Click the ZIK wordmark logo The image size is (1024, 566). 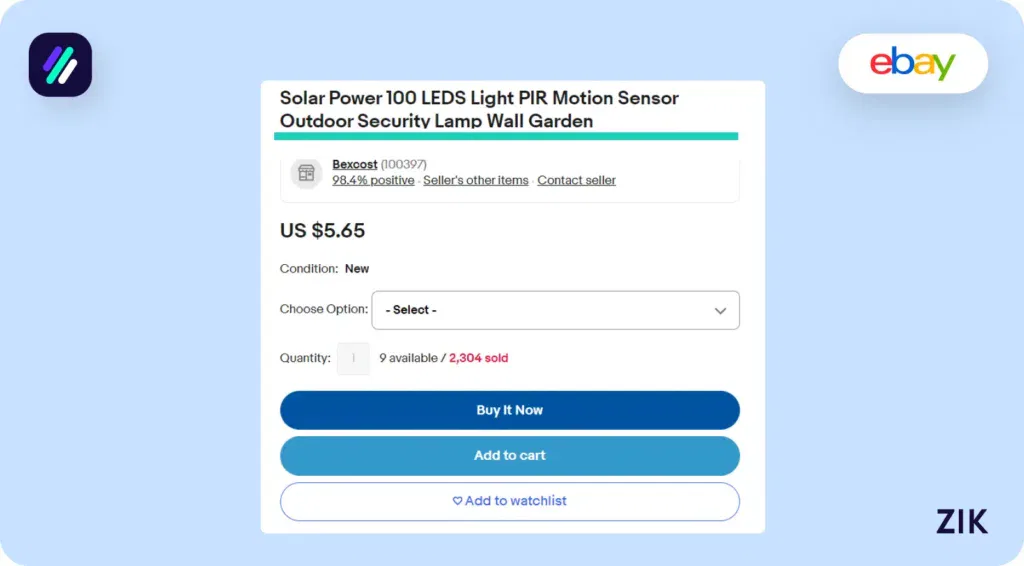(x=961, y=521)
